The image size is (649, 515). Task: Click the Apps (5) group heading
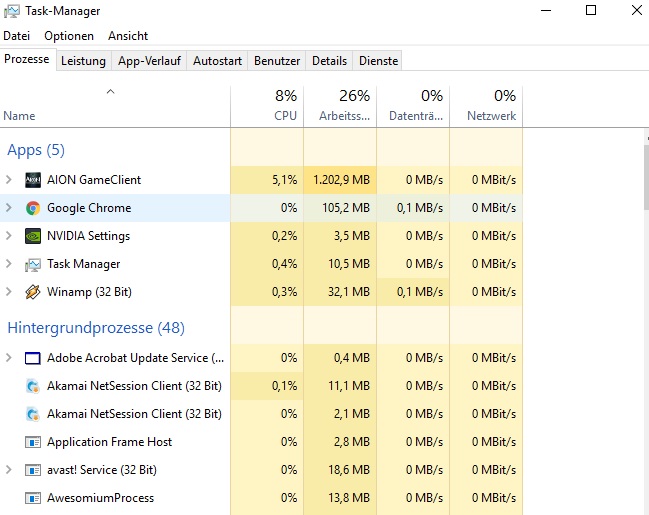coord(36,150)
